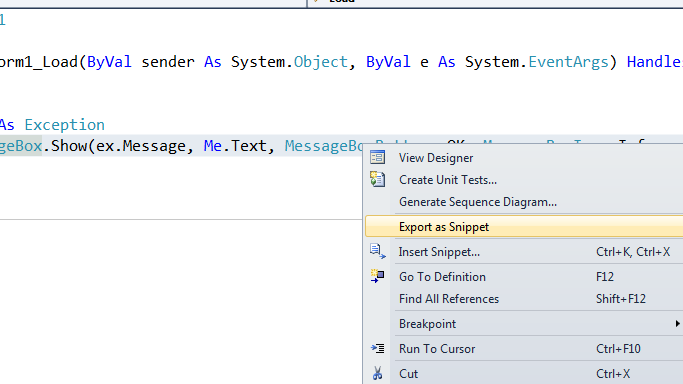683x384 pixels.
Task: Click ex.Message in the code line
Action: tap(140, 146)
